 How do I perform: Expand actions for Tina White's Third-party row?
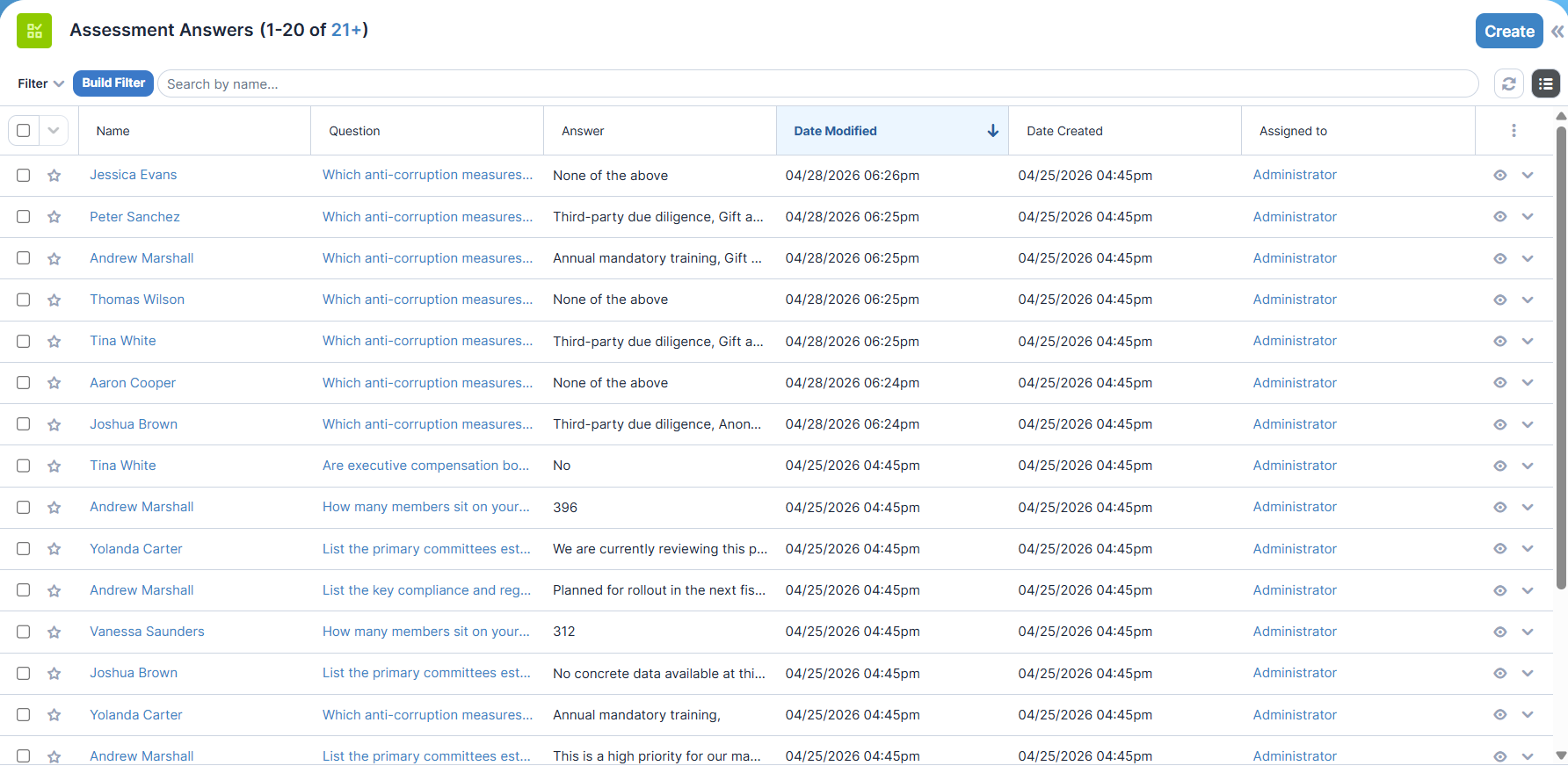[x=1528, y=342]
